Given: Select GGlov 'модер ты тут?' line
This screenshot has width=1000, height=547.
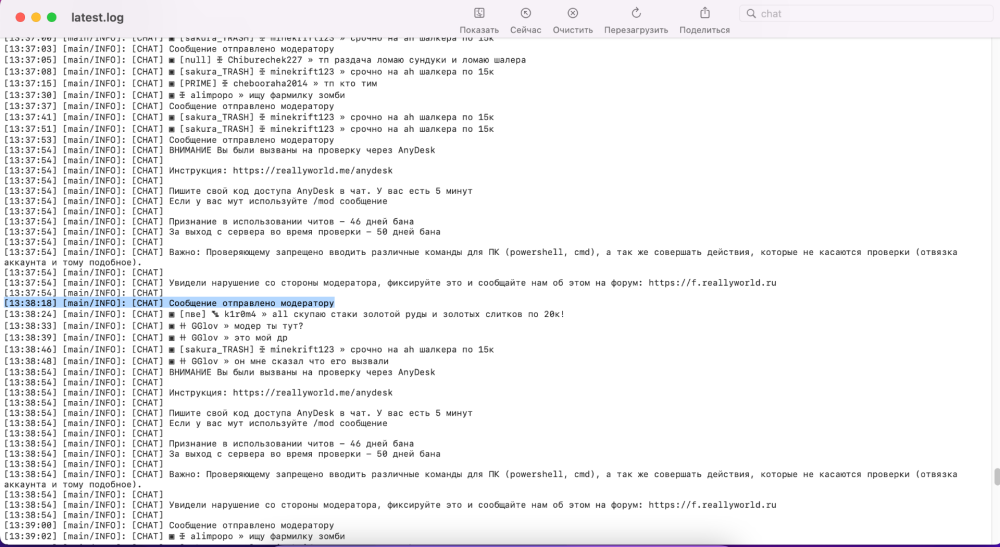Looking at the screenshot, I should coord(153,326).
